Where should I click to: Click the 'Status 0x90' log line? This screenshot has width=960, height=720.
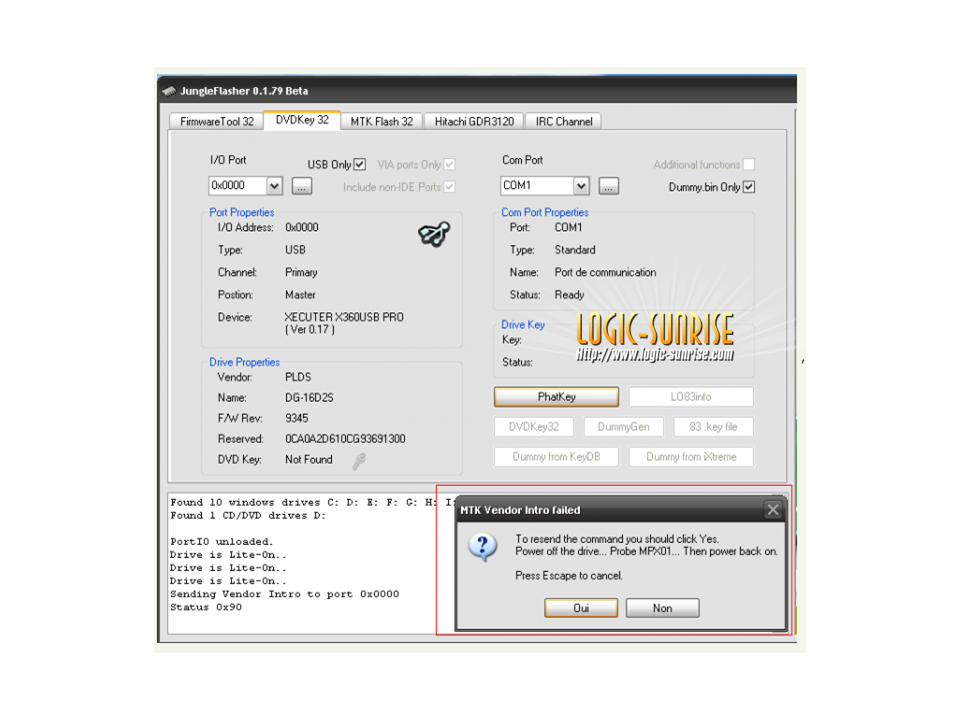(206, 607)
